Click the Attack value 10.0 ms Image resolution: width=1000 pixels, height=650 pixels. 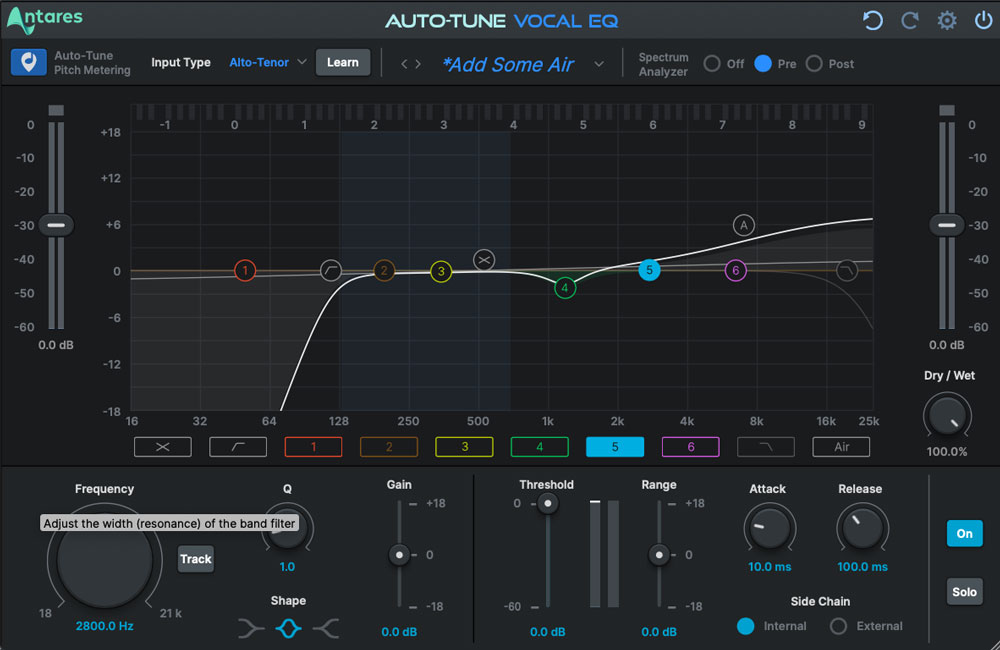click(x=769, y=567)
